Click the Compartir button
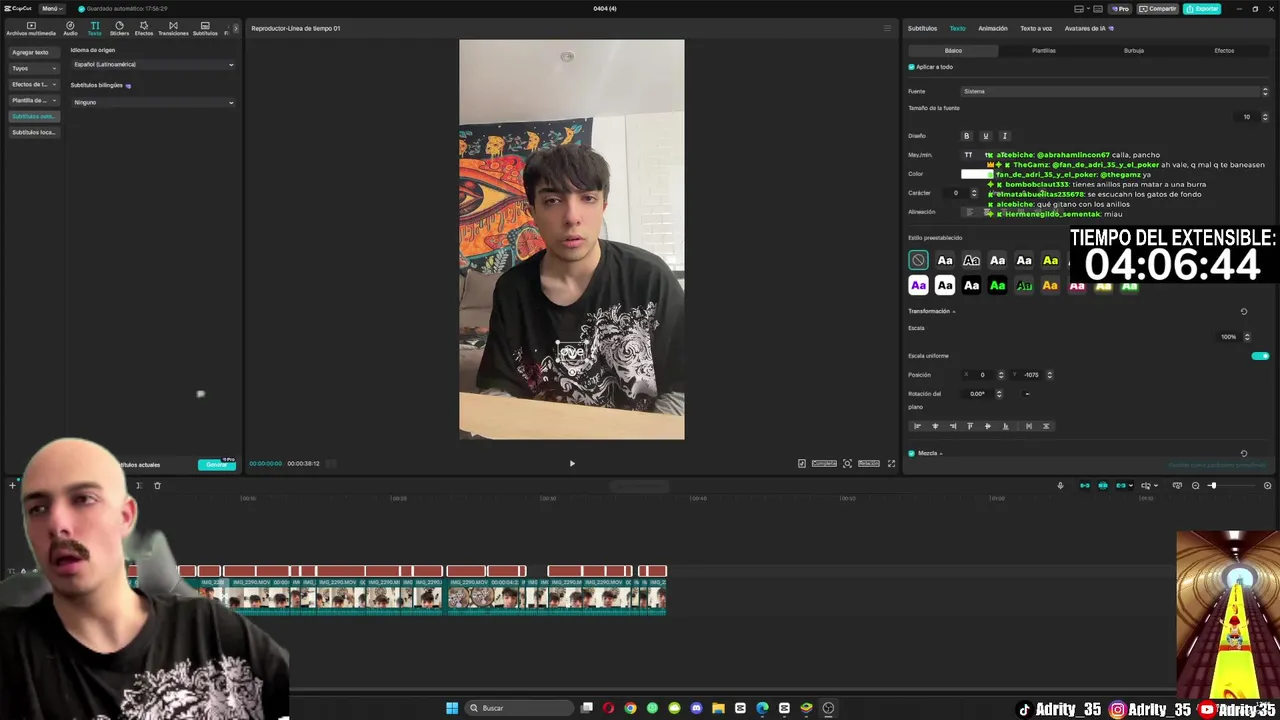Screen dimensions: 1280x720 click(1158, 9)
